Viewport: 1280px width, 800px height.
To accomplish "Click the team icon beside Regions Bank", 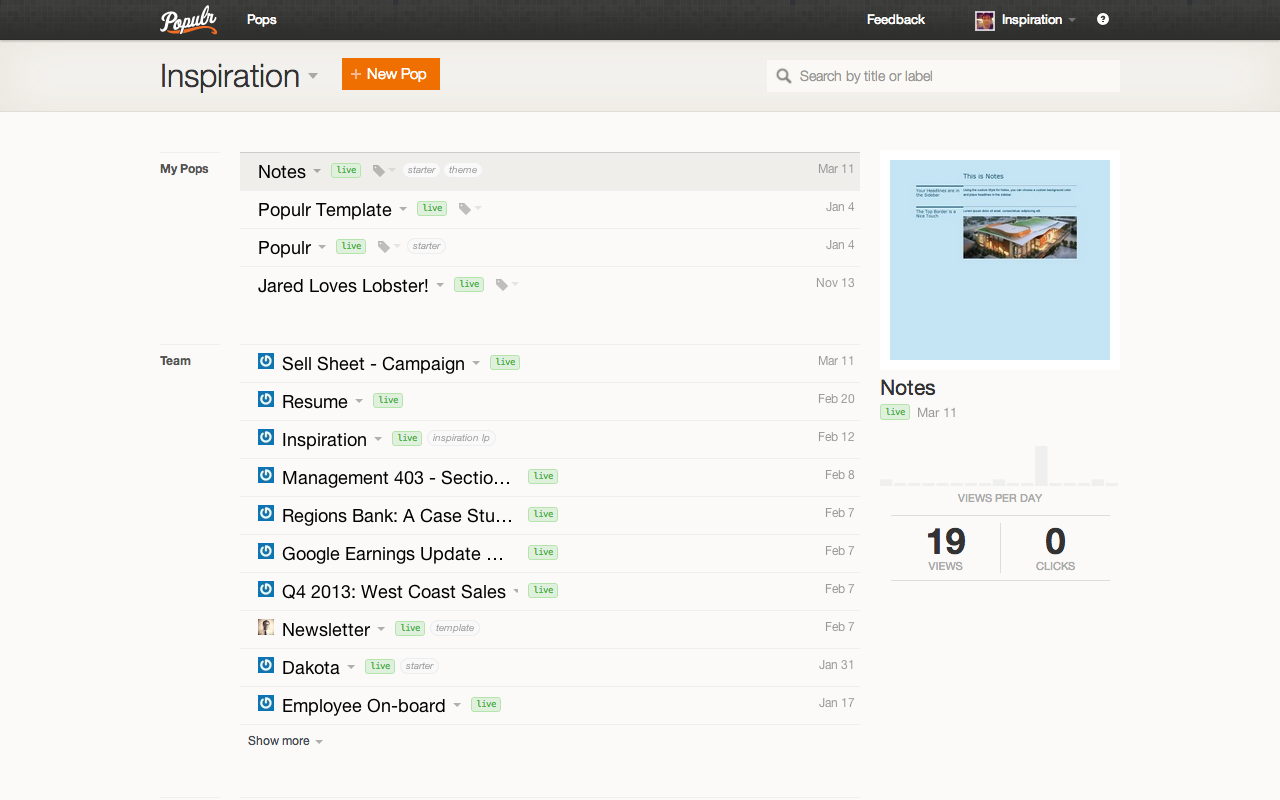I will pos(266,513).
